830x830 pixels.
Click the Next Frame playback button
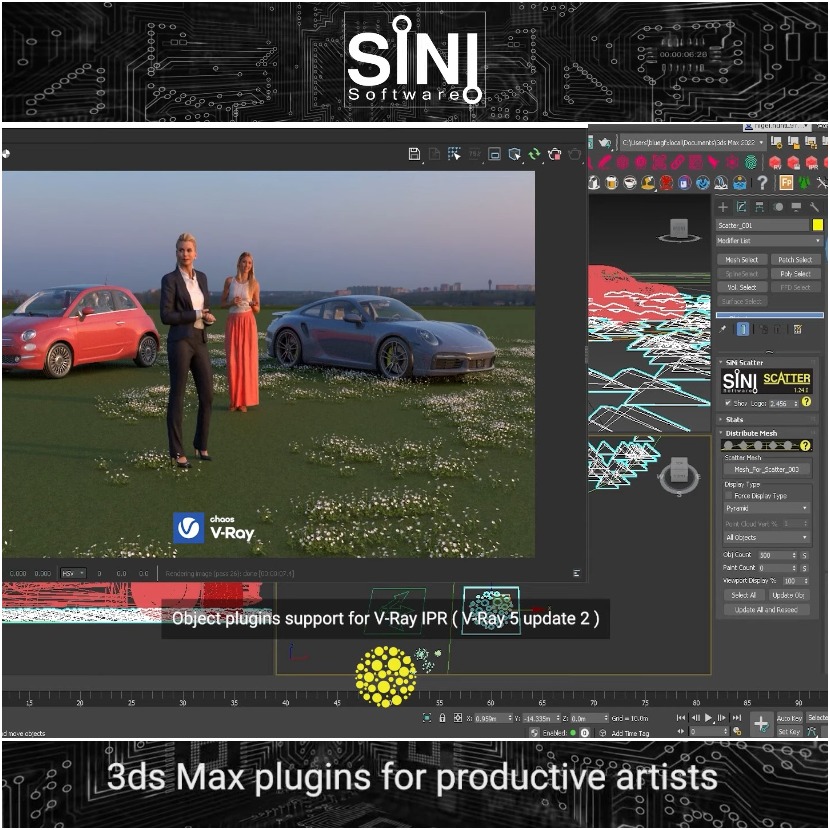point(721,718)
